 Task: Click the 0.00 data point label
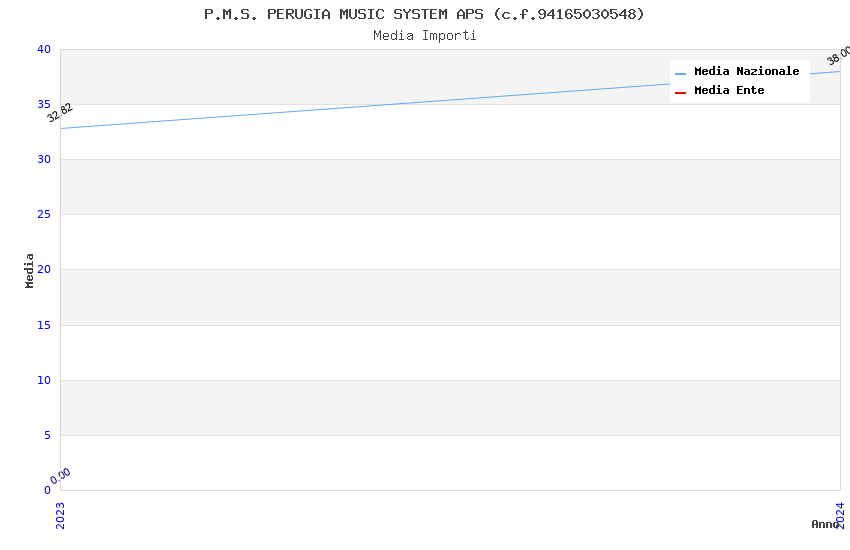(x=61, y=476)
